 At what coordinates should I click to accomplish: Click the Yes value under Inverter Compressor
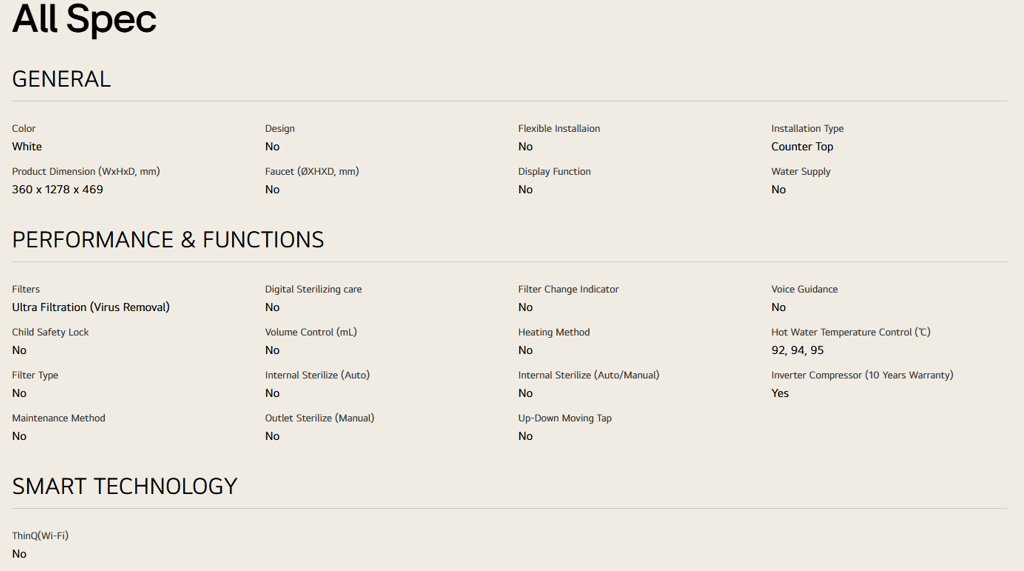click(780, 393)
